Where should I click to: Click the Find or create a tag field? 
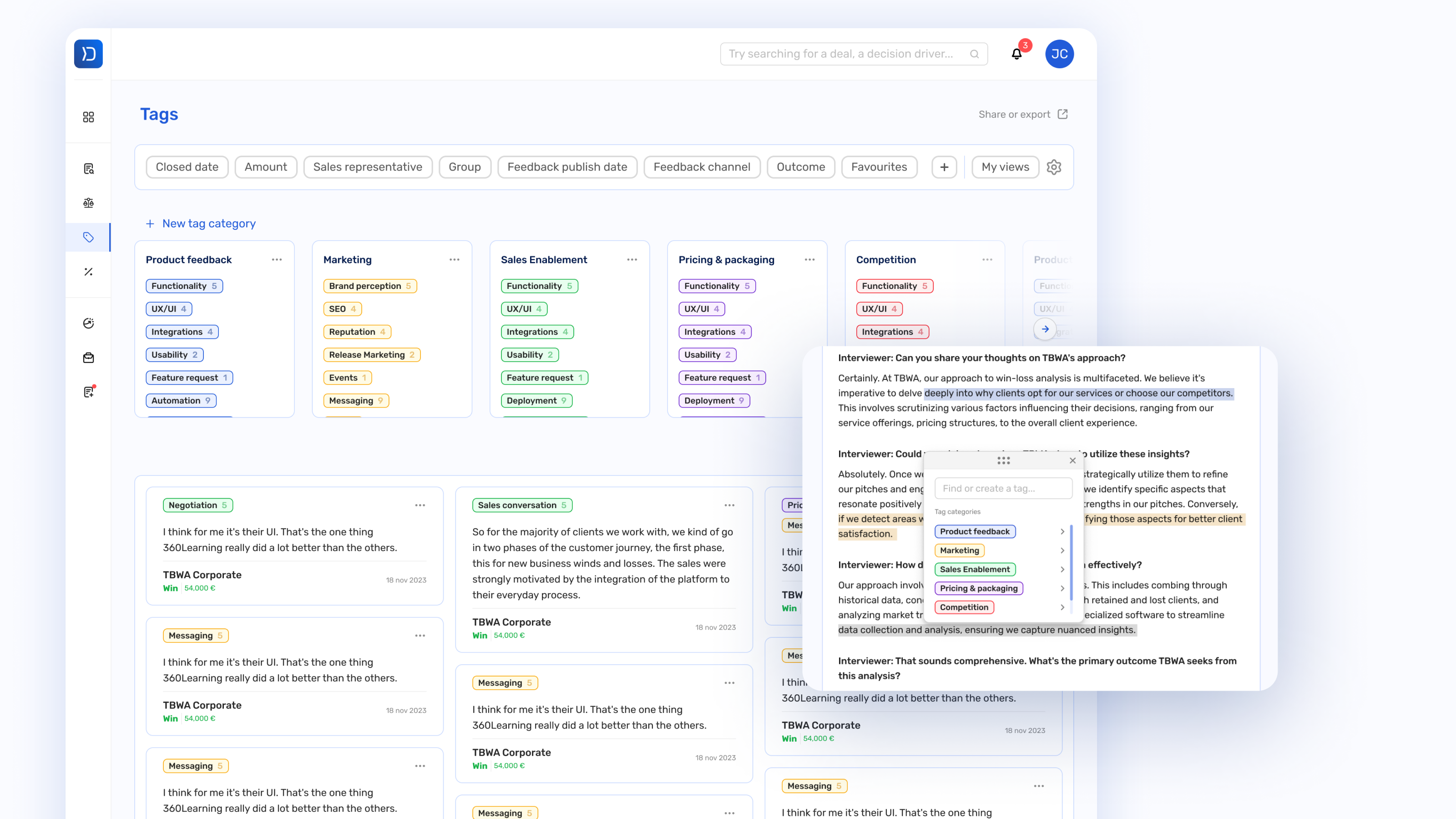pyautogui.click(x=1003, y=488)
